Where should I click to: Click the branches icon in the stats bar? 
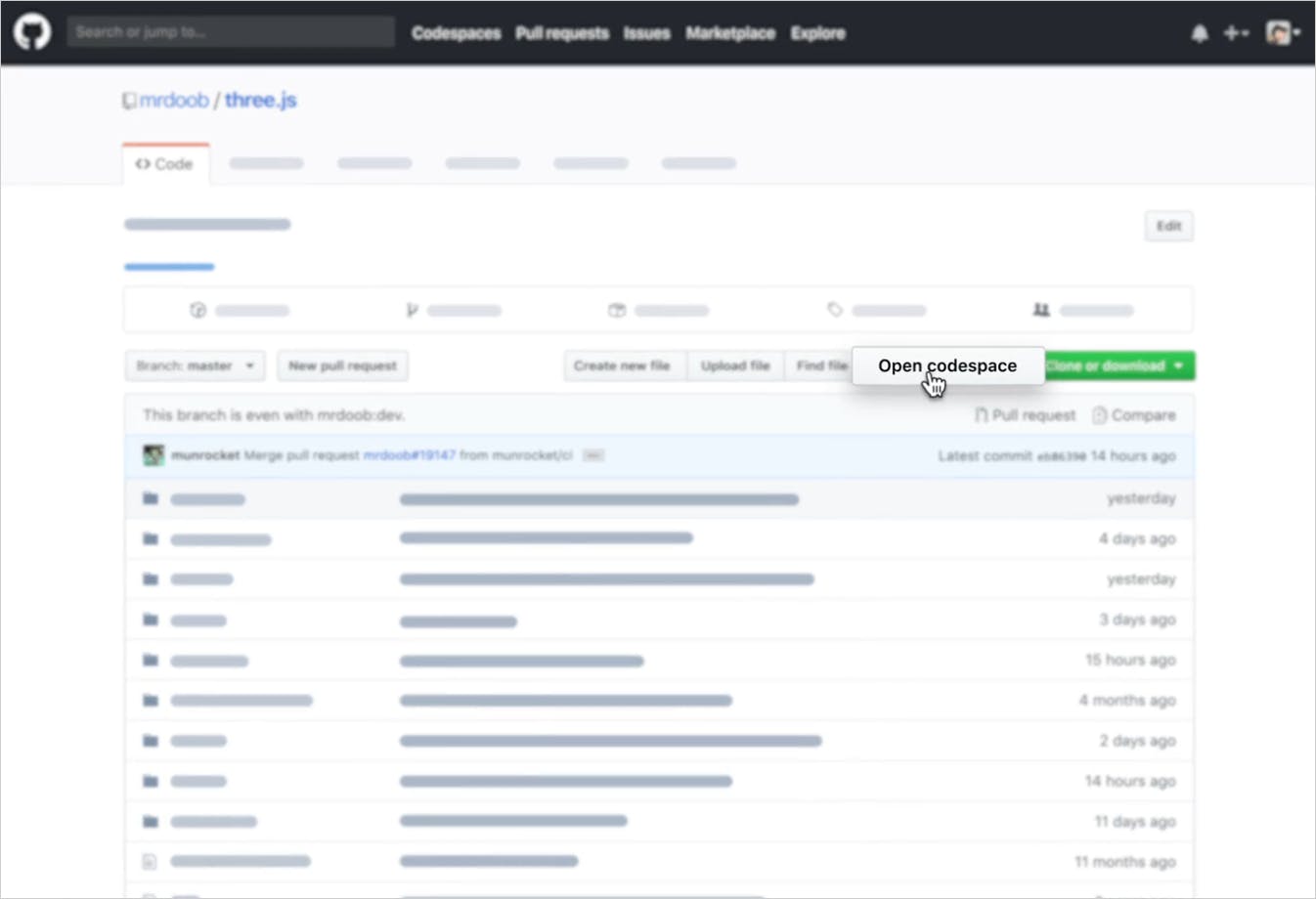coord(413,311)
